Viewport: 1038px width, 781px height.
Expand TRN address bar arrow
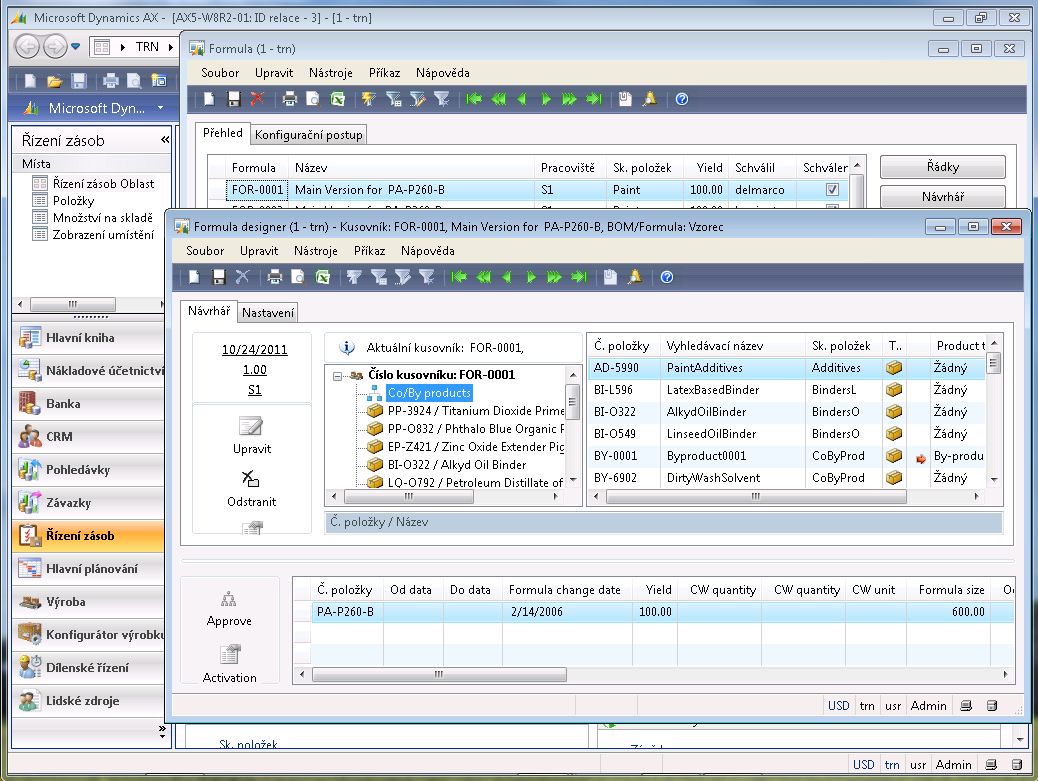171,47
